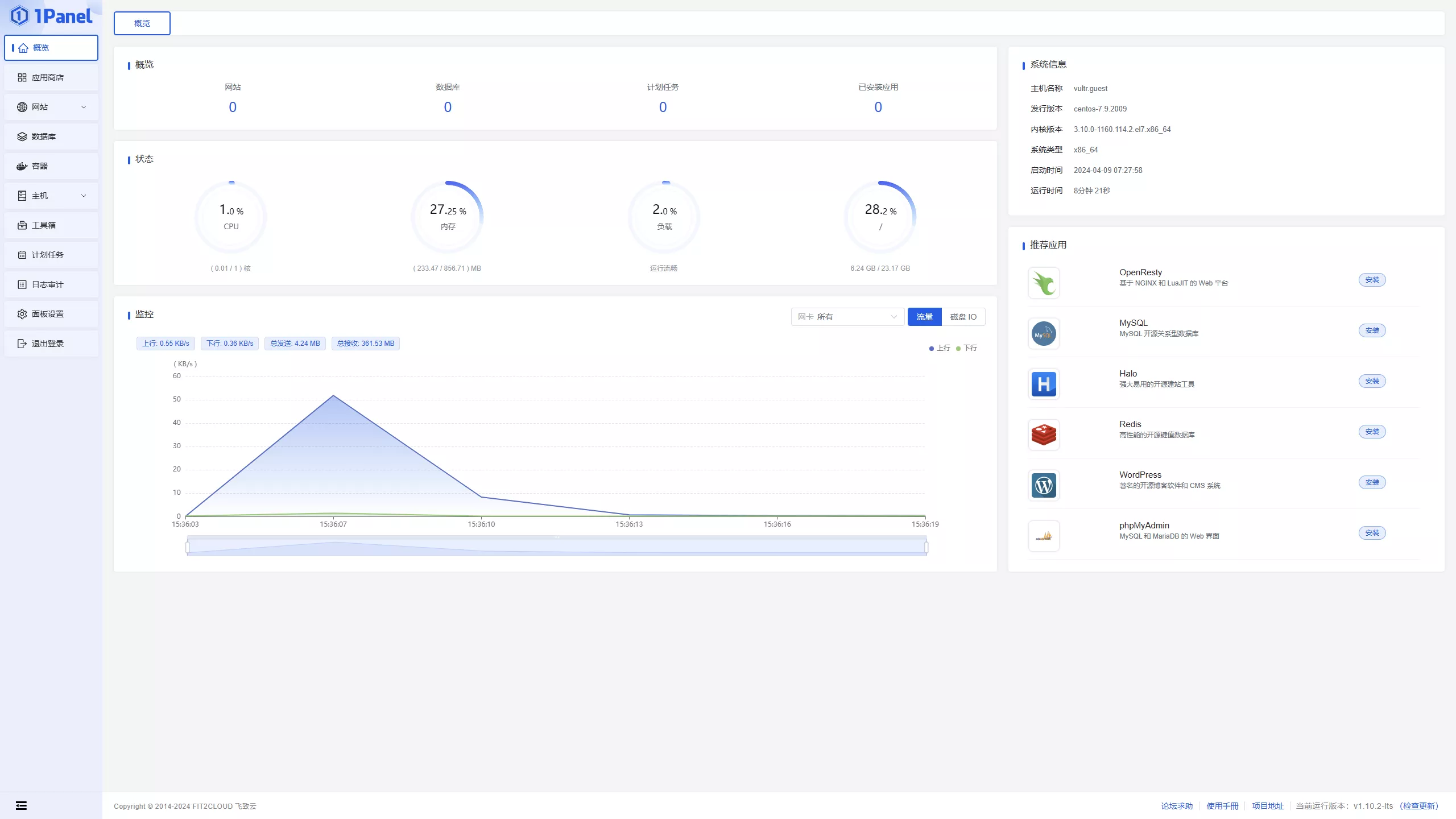Open the 应用商店 app store section
This screenshot has width=1456, height=819.
tap(50, 77)
